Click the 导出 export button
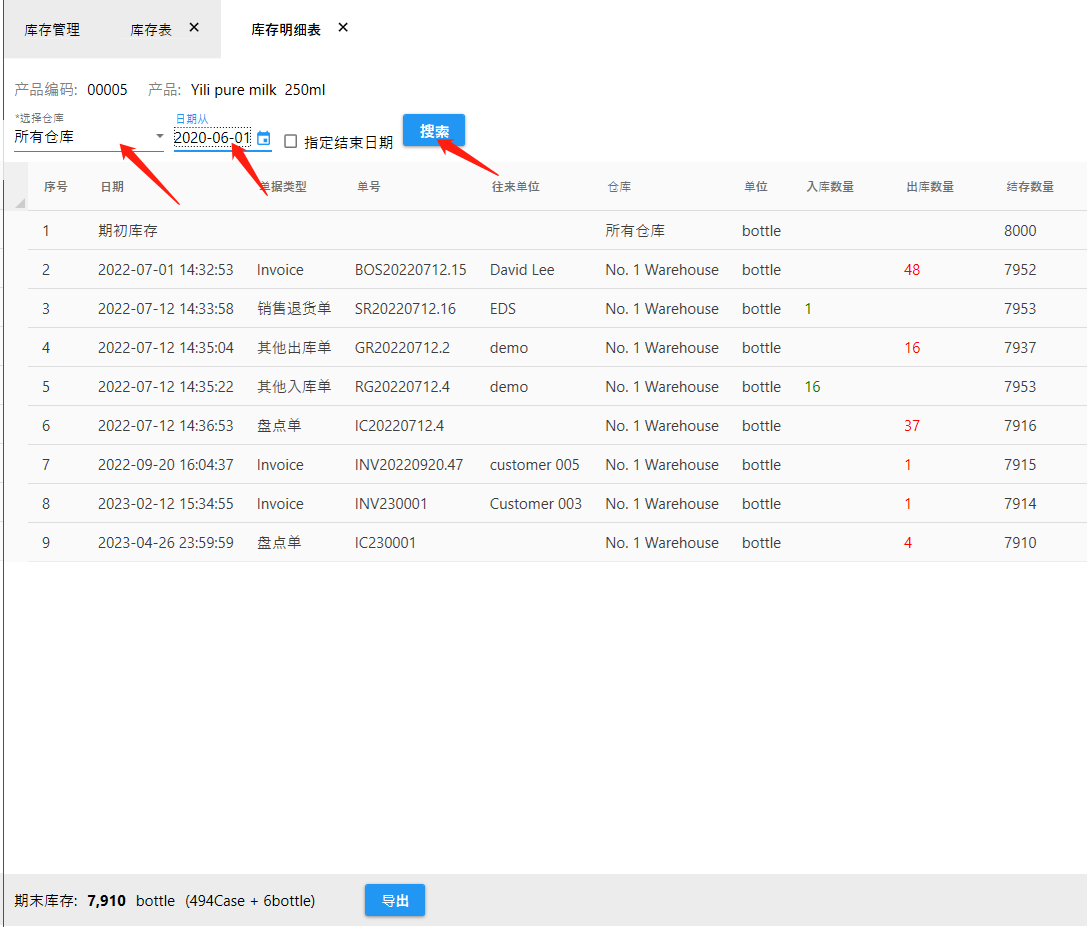 click(x=395, y=900)
